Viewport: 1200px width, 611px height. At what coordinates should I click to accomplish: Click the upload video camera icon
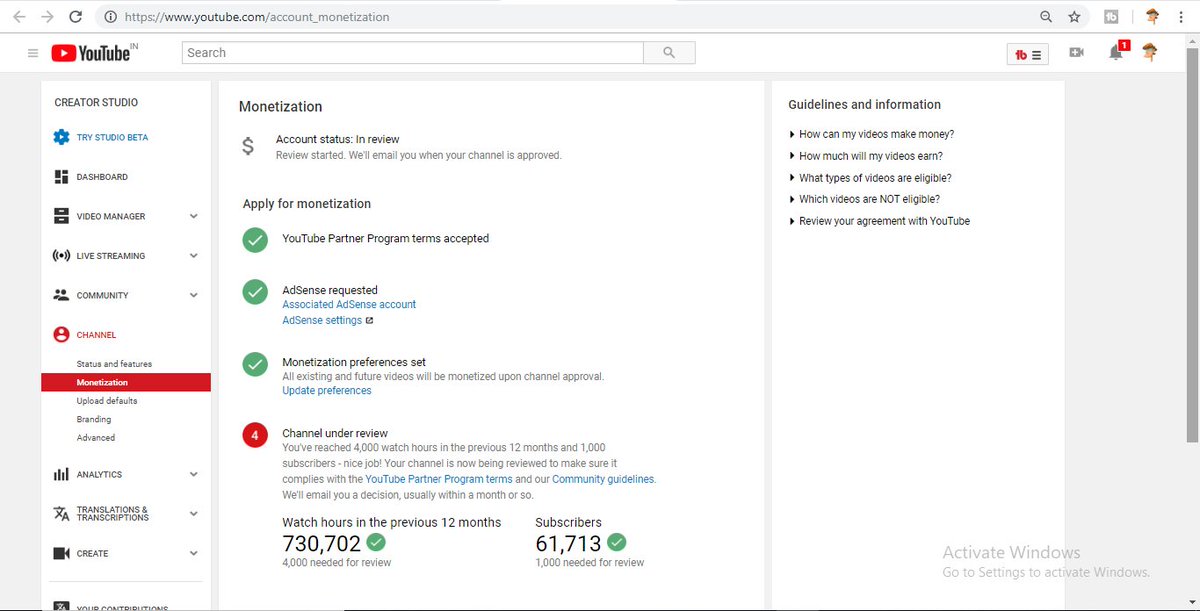click(x=1076, y=52)
